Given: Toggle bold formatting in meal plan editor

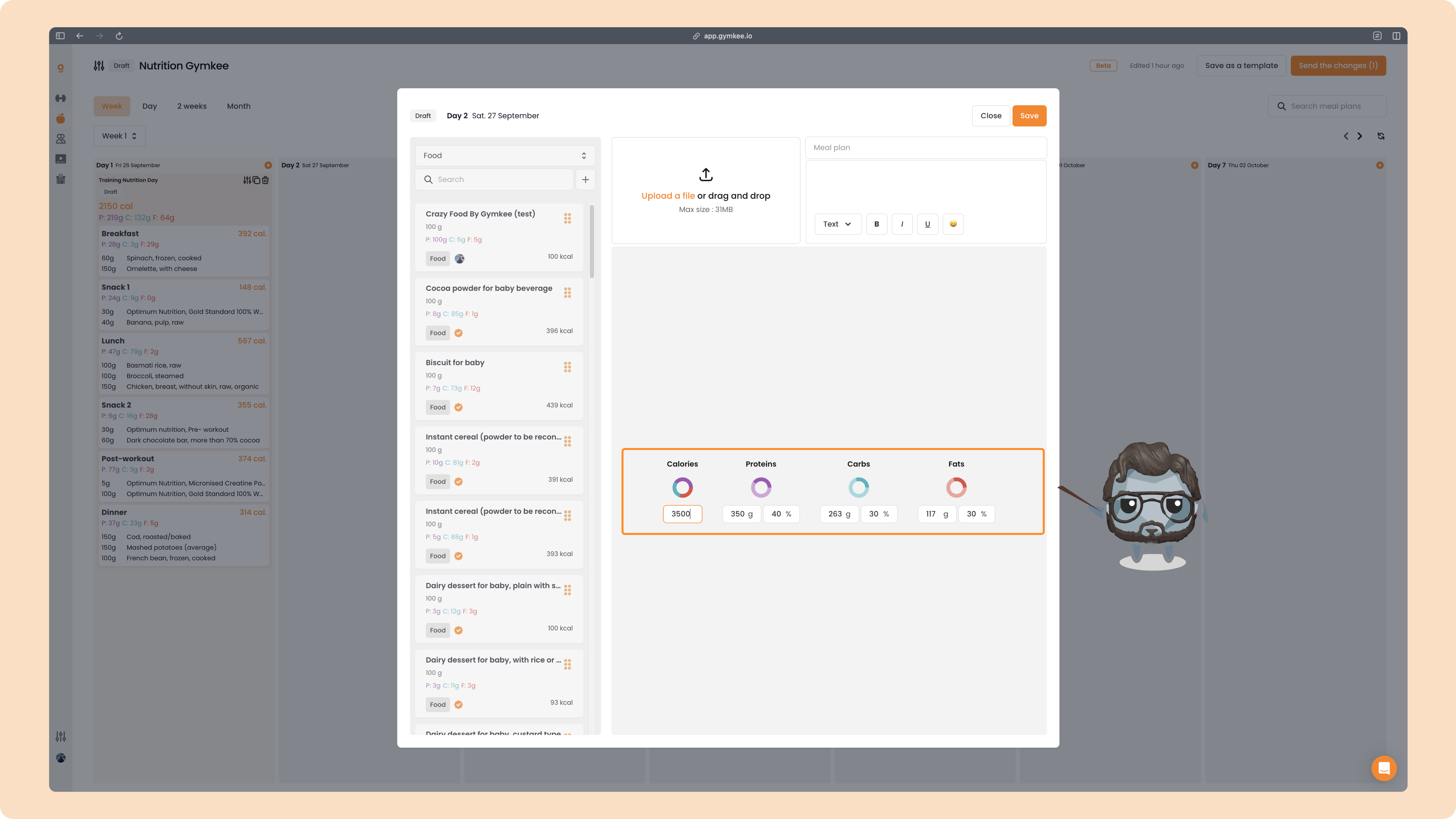Looking at the screenshot, I should pos(877,224).
